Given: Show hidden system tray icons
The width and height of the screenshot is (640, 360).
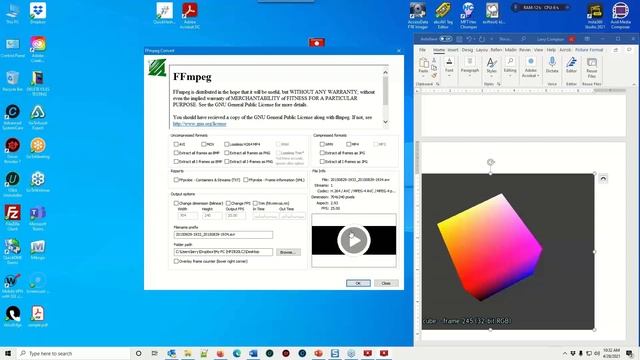Looking at the screenshot, I should click(565, 353).
